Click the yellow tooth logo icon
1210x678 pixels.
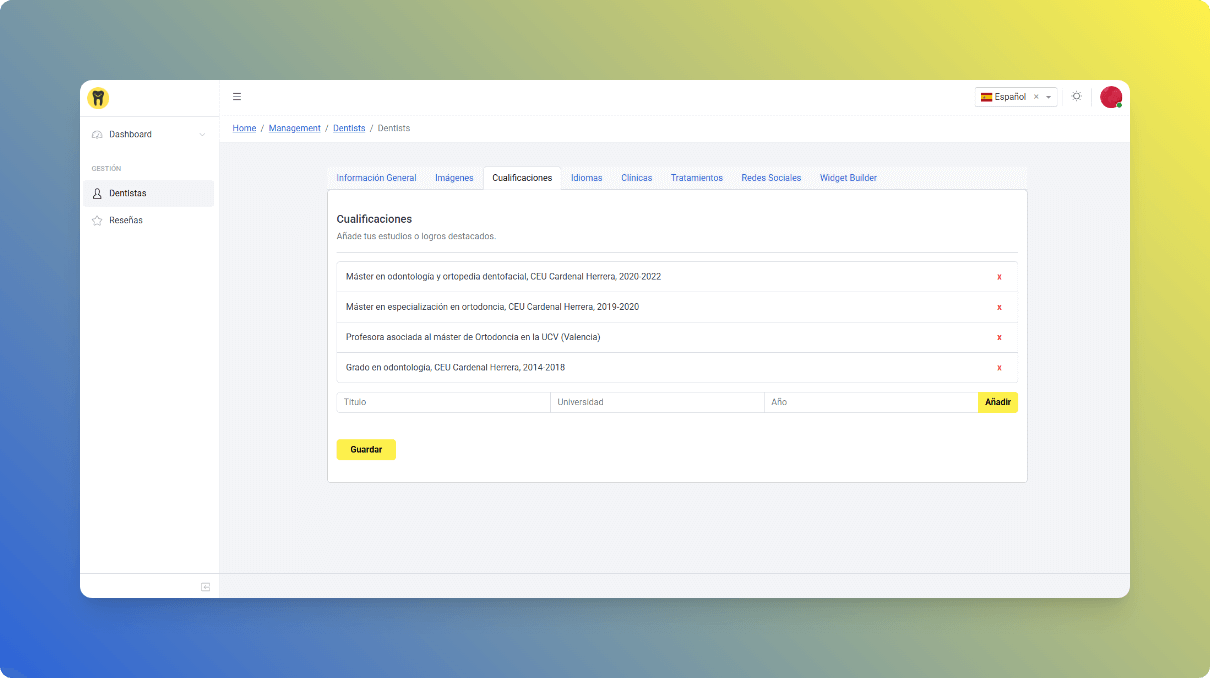97,98
